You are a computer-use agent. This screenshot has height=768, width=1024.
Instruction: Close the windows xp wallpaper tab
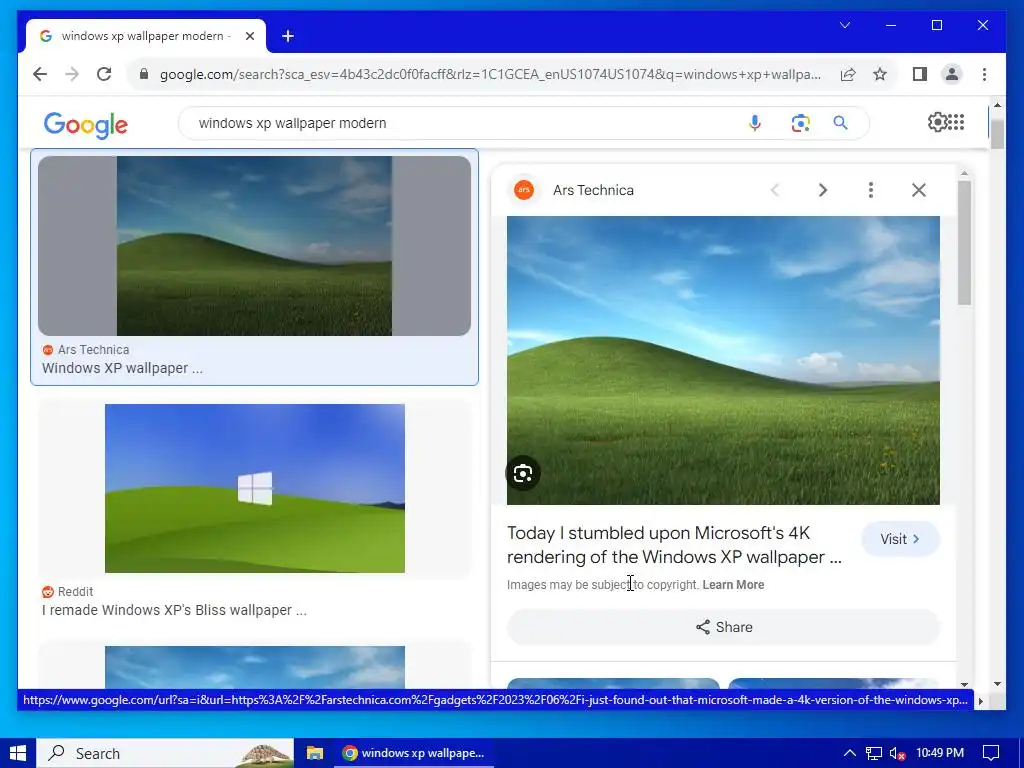[x=249, y=36]
